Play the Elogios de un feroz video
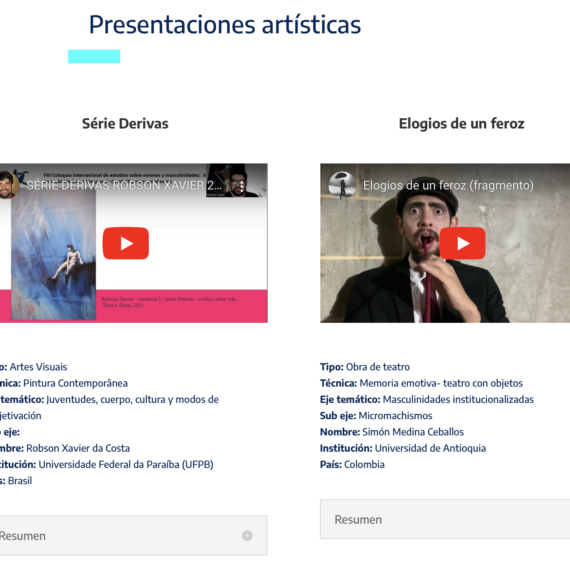Viewport: 570px width, 570px height. click(x=462, y=243)
